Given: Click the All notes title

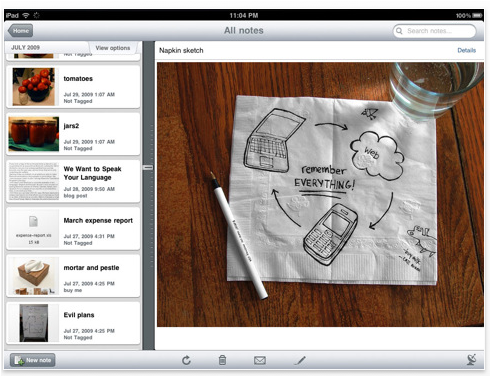Looking at the screenshot, I should pyautogui.click(x=244, y=31).
